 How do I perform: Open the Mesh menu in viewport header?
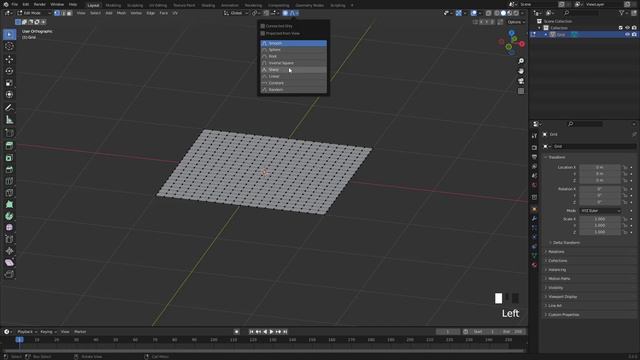click(x=121, y=13)
